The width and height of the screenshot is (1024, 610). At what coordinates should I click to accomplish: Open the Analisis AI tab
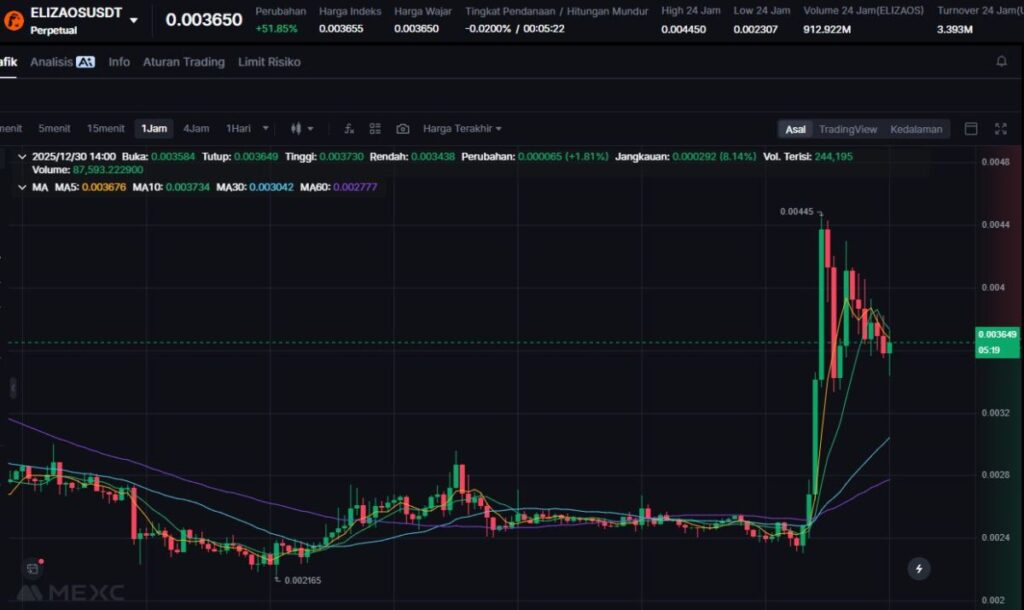62,62
